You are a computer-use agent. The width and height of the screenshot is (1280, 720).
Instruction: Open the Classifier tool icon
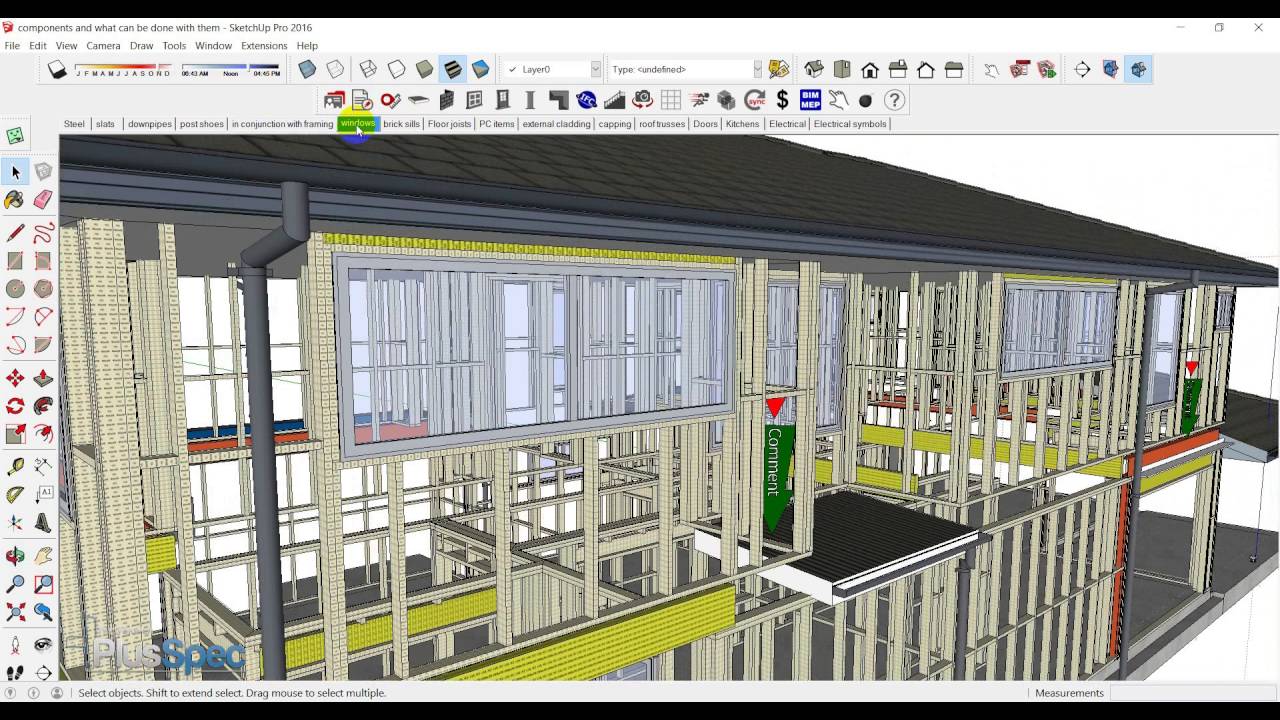779,69
